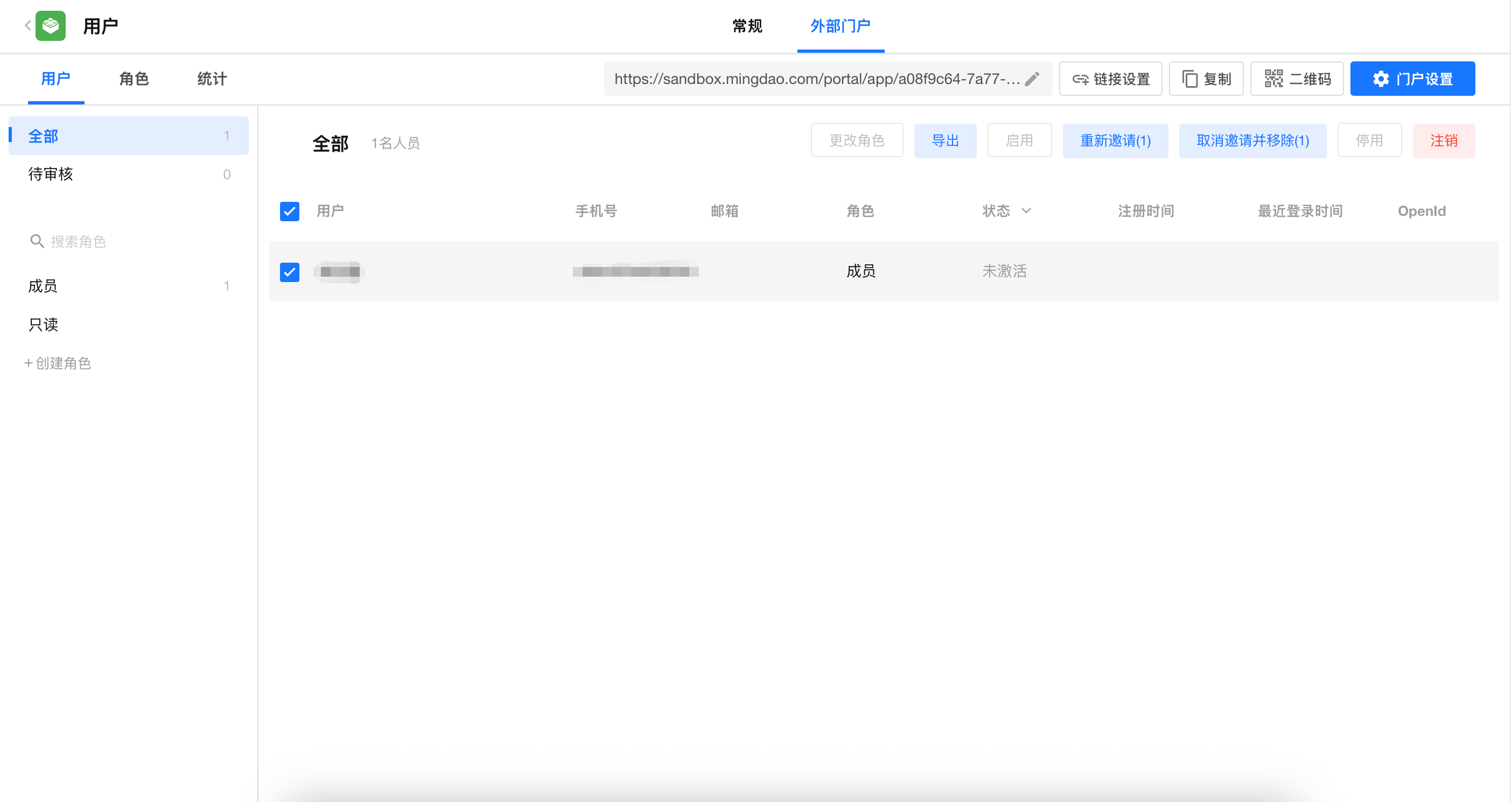This screenshot has height=802, width=1512.
Task: Click the 注册时间 column header
Action: [x=1146, y=210]
